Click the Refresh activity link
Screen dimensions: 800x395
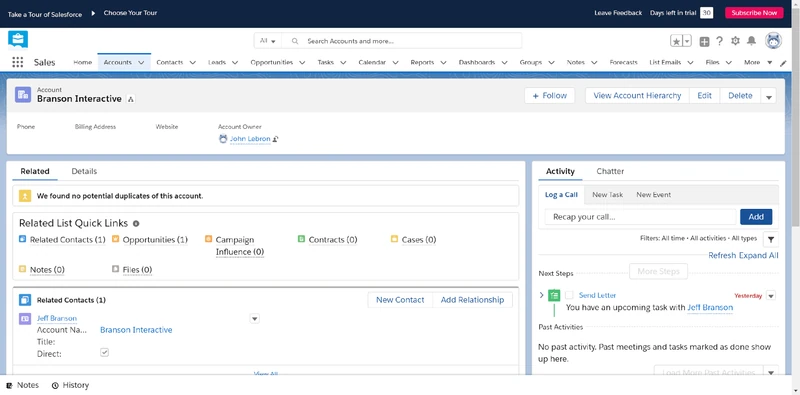722,256
